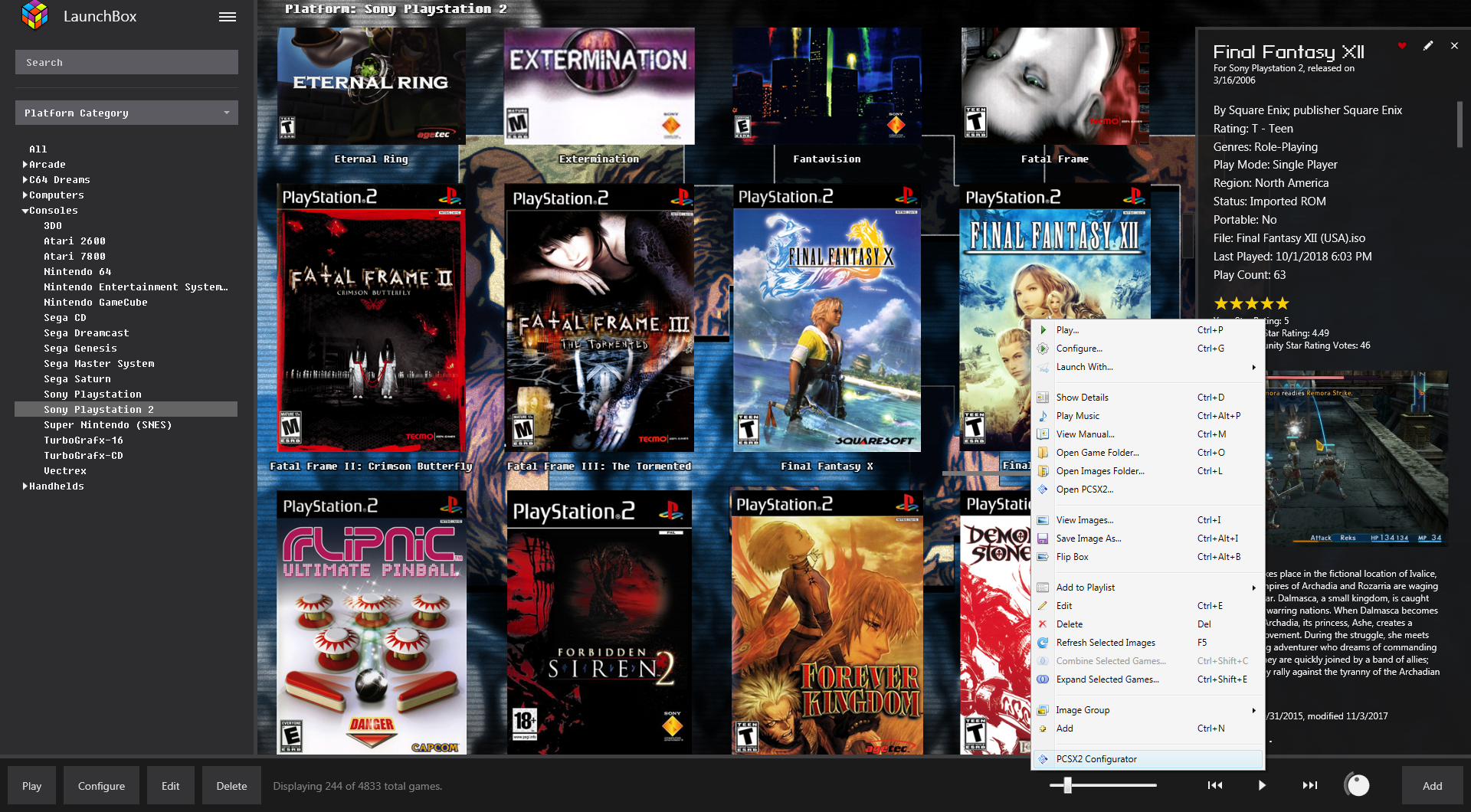Click the LaunchBox colorful cube logo
1471x812 pixels.
(35, 15)
